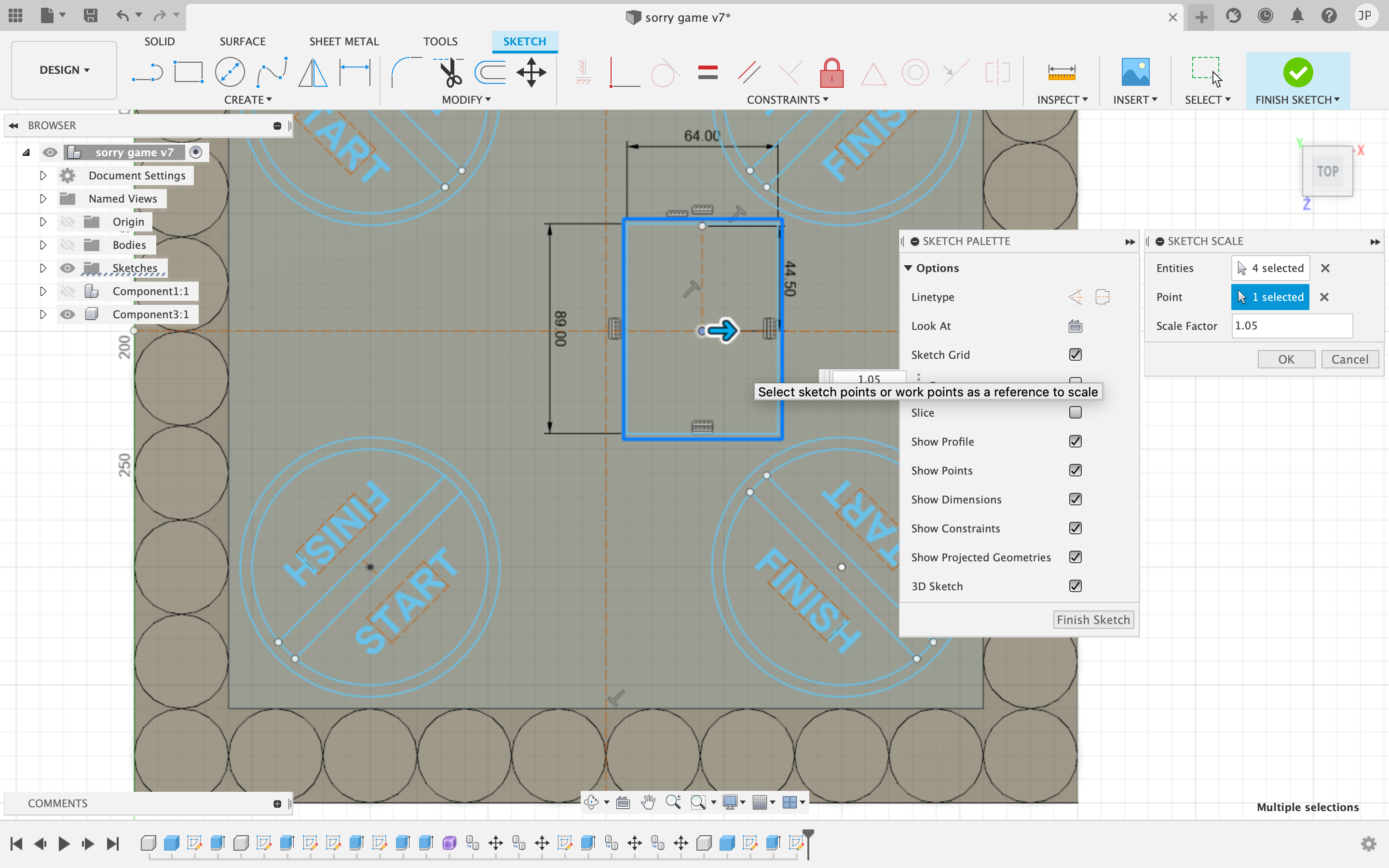
Task: Apply the Symmetry constraint
Action: pyautogui.click(x=997, y=73)
